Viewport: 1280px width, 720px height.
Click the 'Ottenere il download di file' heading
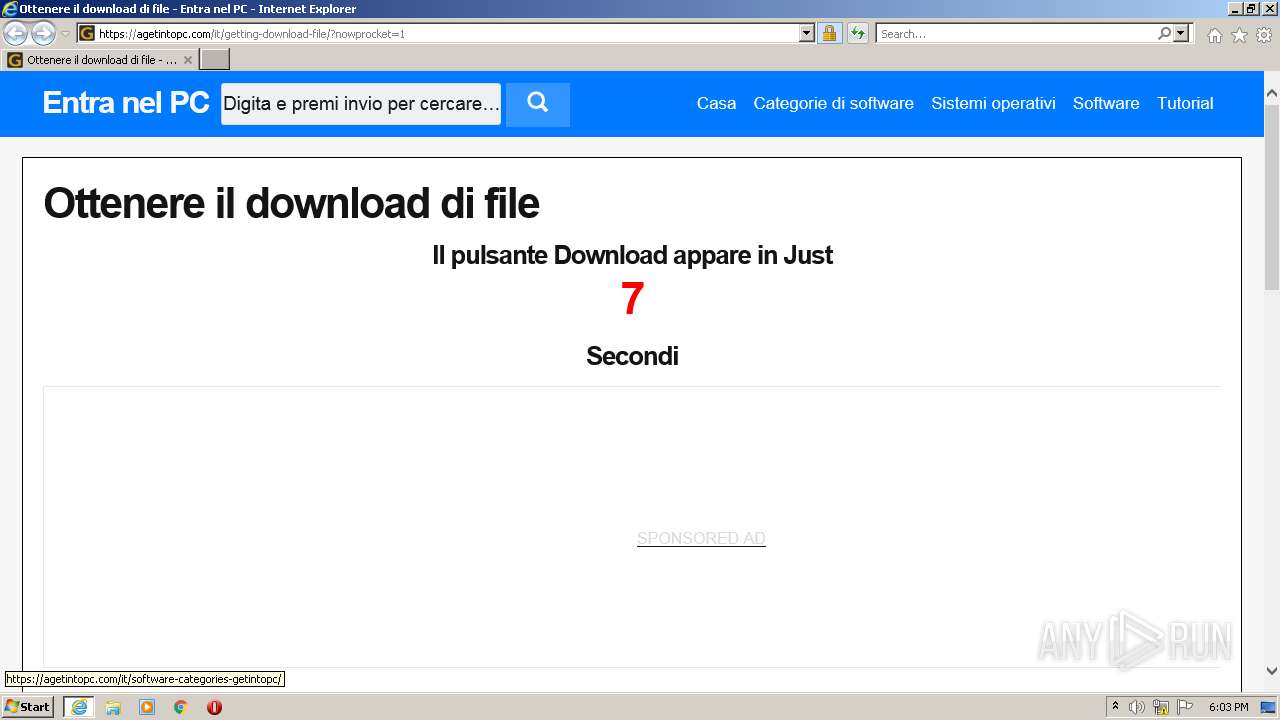coord(291,203)
